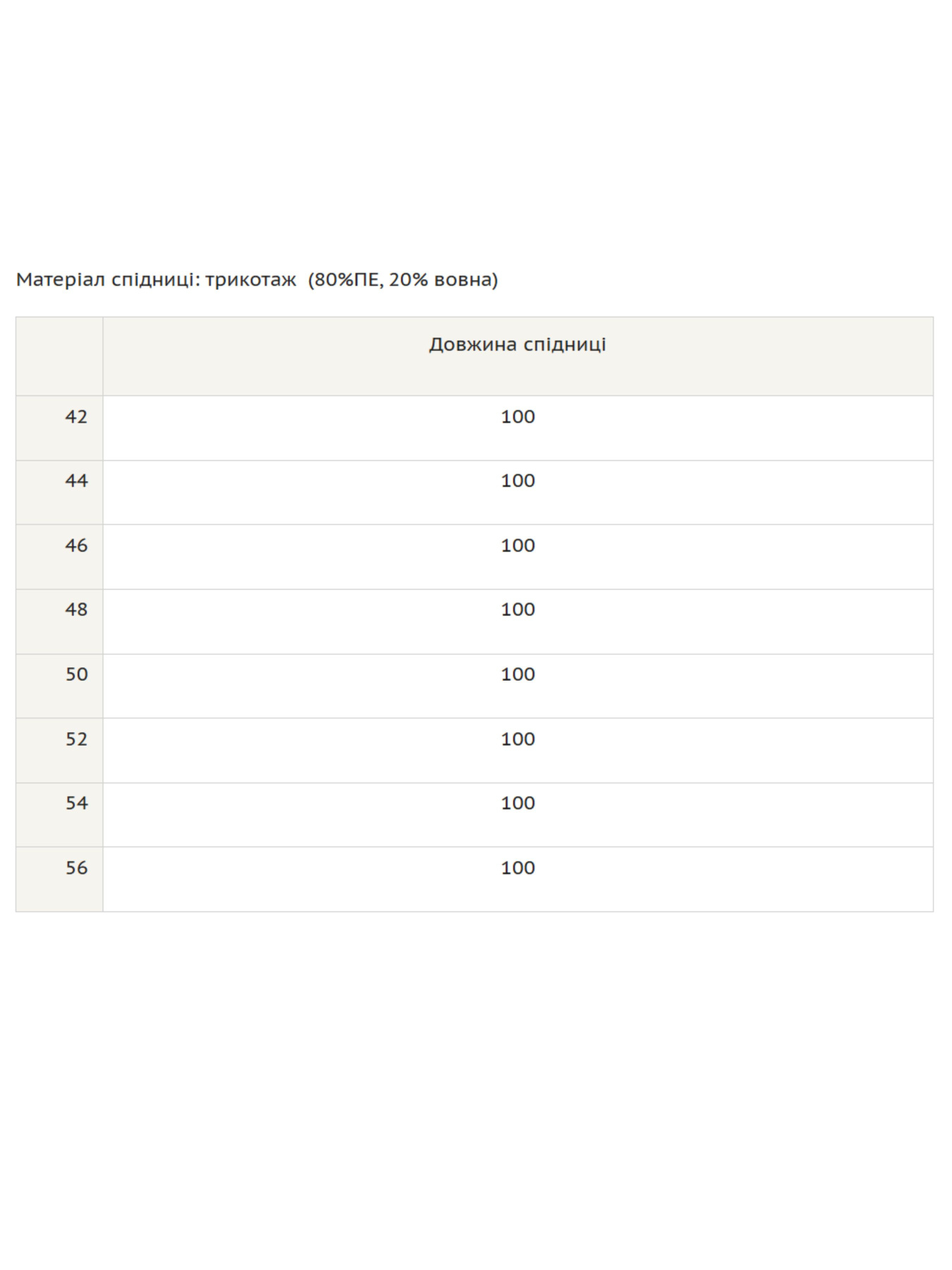Click the length value 100 for size 46
This screenshot has height=1270, width=952.
(518, 546)
